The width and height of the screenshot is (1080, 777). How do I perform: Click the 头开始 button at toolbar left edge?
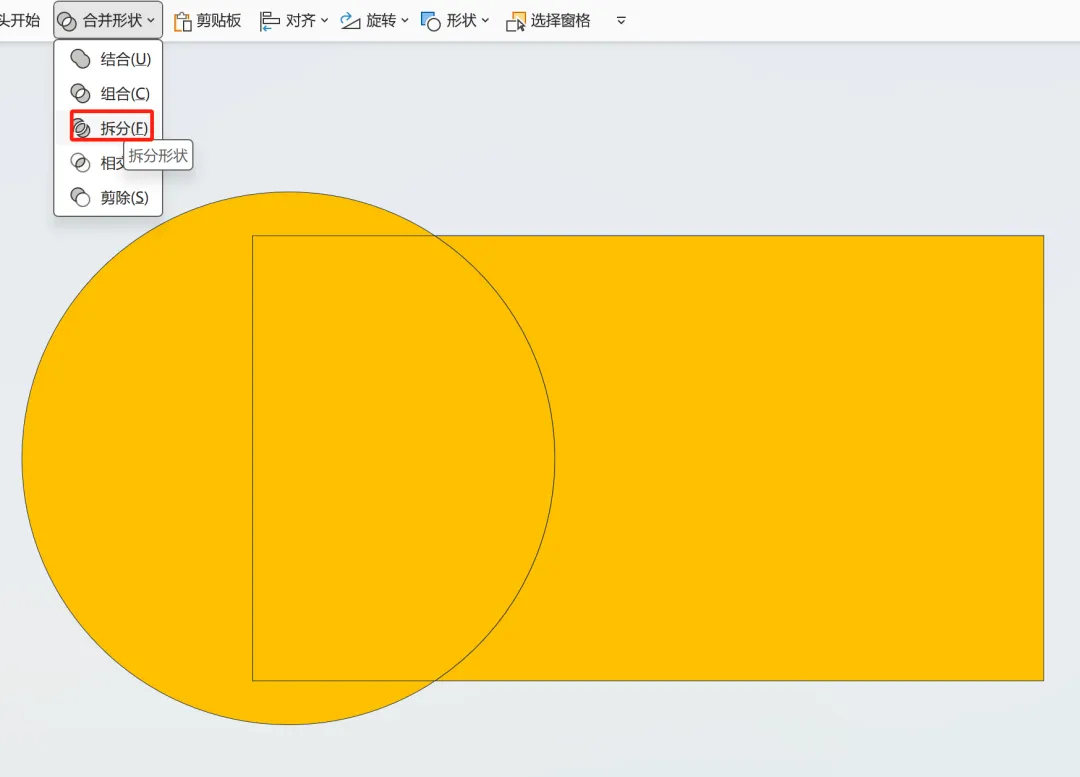tap(20, 21)
